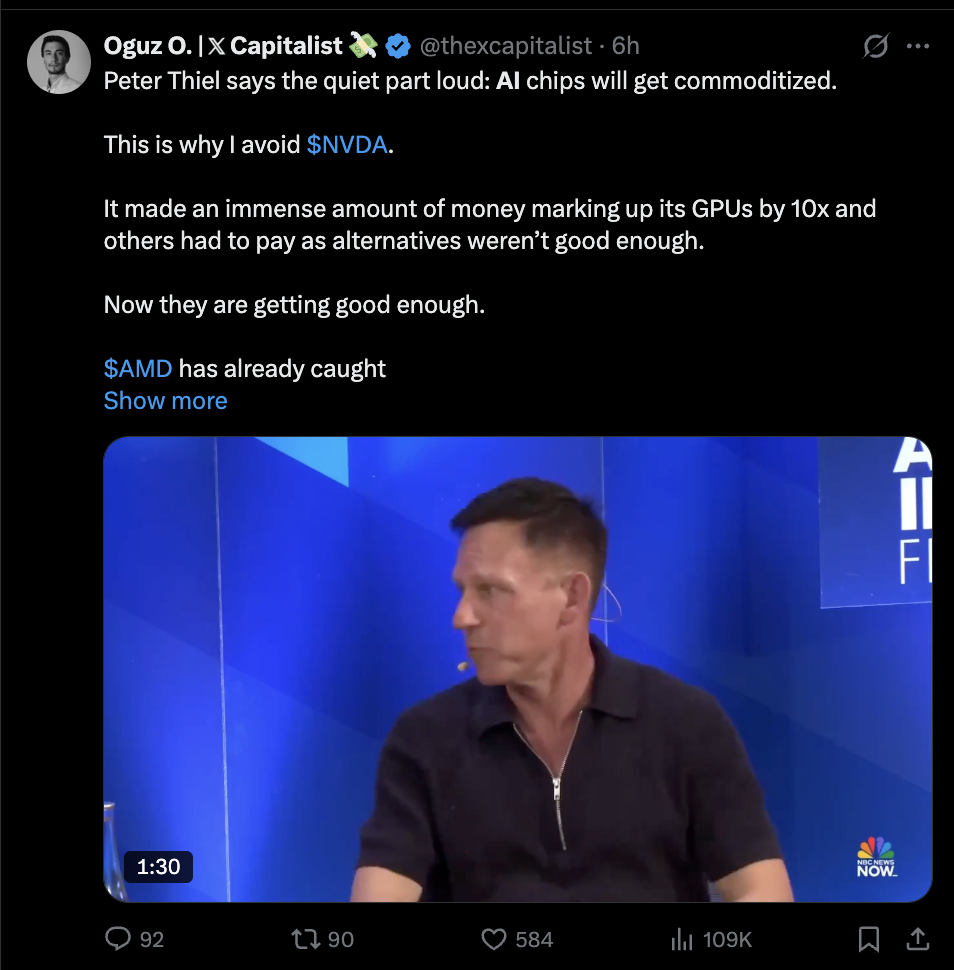954x970 pixels.
Task: Open Oguz O. profile avatar
Action: (59, 62)
